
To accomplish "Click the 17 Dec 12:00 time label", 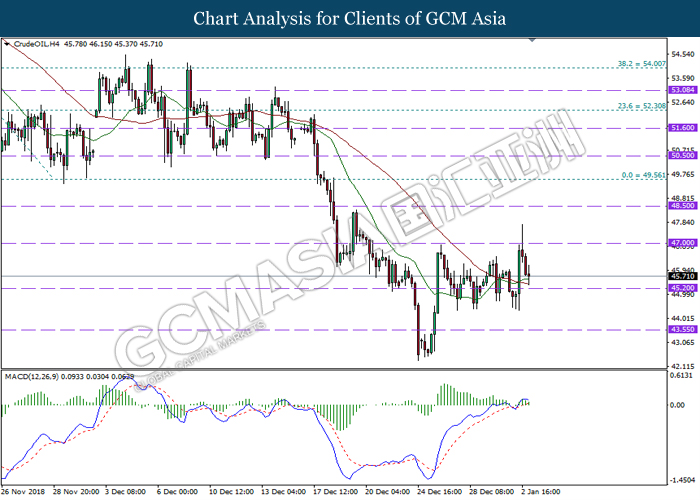I will pyautogui.click(x=336, y=492).
